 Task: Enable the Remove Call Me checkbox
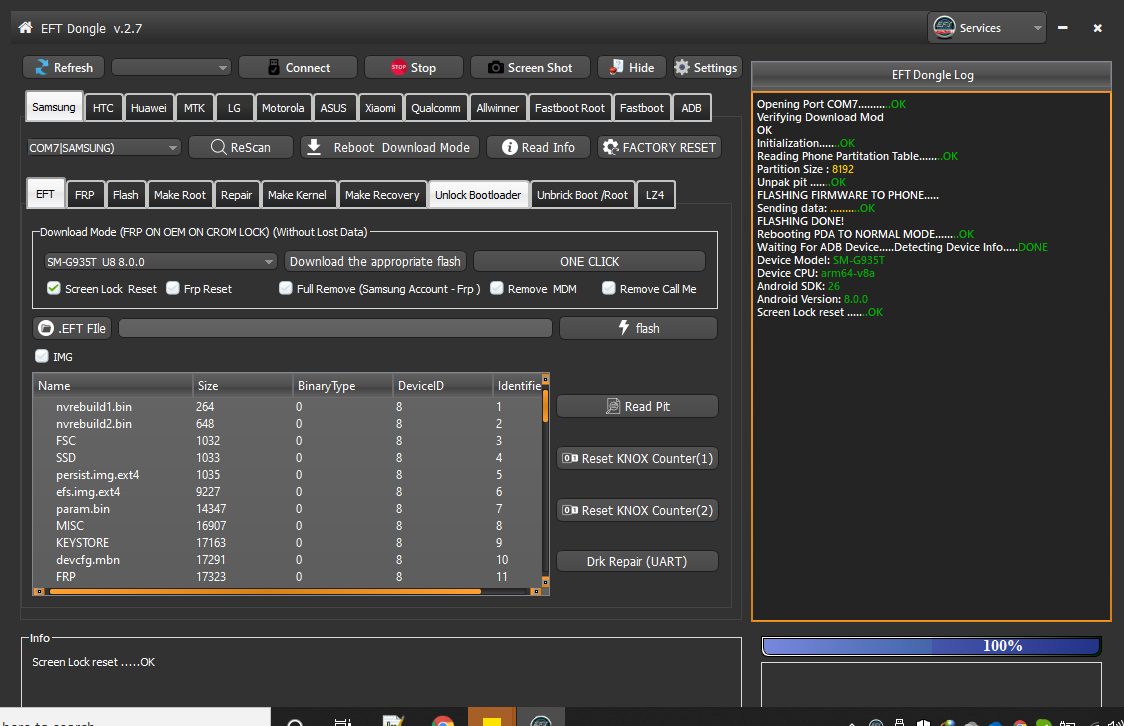[609, 288]
